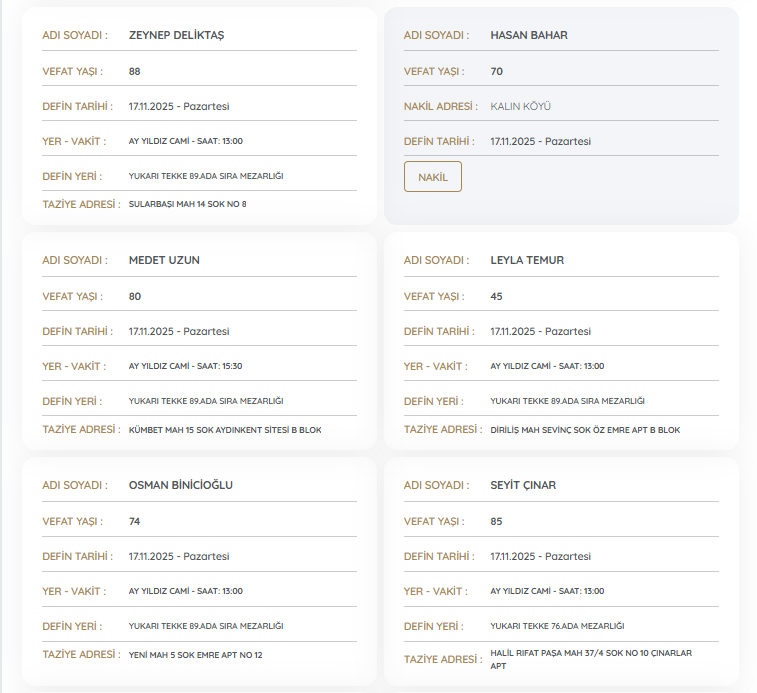
Task: Click the NAKİL button
Action: tap(432, 177)
